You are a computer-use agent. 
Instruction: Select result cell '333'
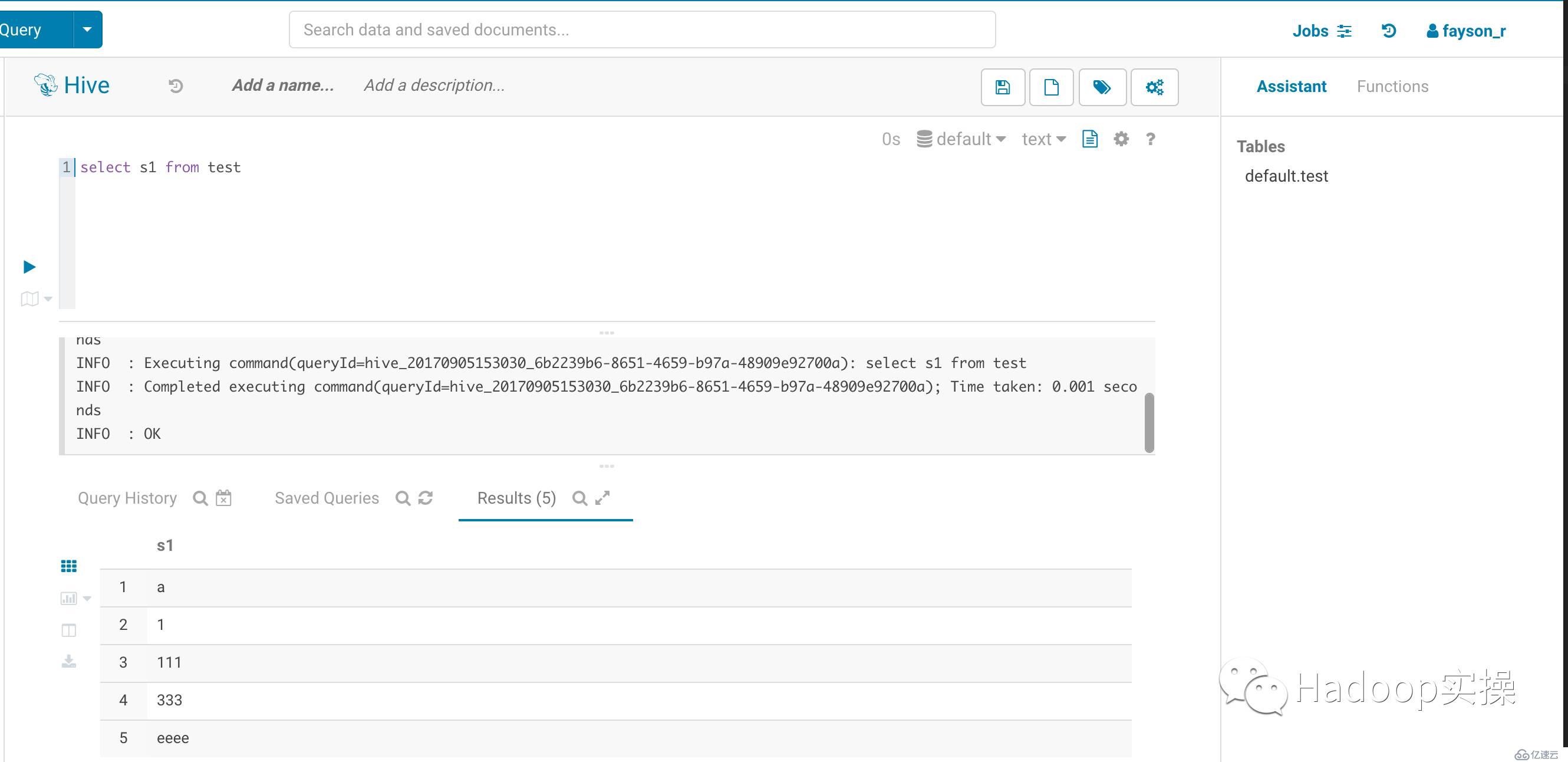tap(639, 701)
